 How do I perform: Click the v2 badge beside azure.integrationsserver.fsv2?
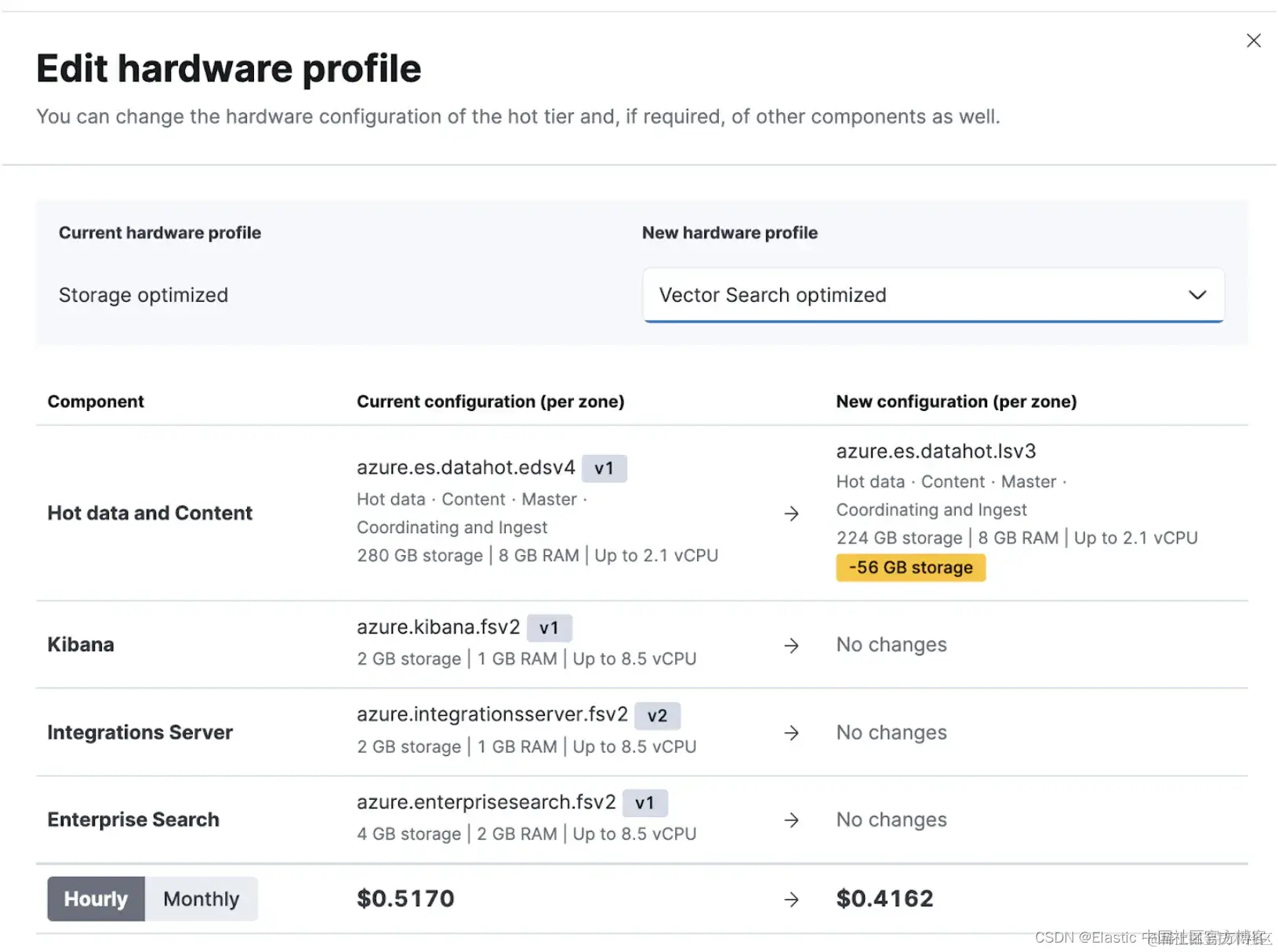click(x=657, y=715)
